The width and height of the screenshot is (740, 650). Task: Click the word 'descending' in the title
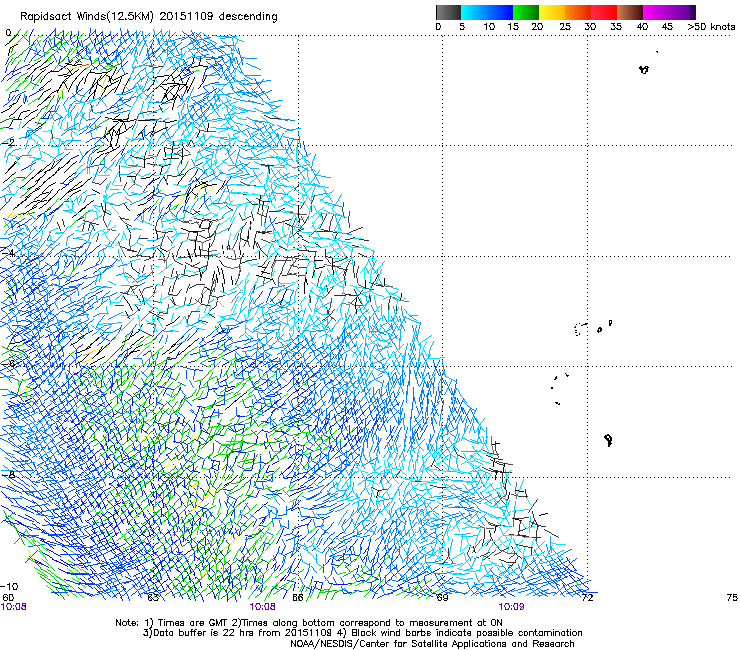coord(248,17)
